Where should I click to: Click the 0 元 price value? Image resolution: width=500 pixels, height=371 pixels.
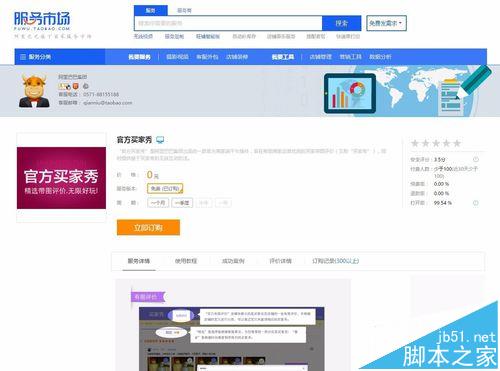153,175
